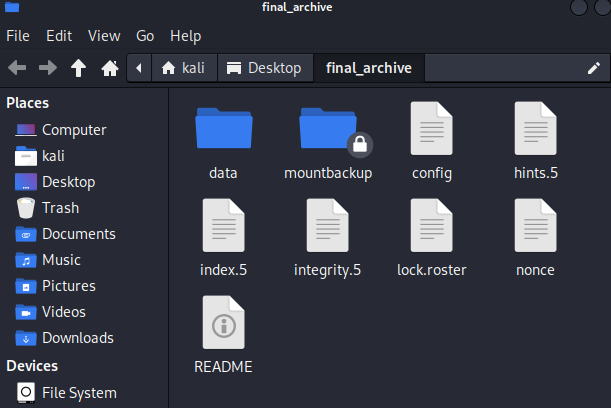Select the kali breadcrumb button

tap(184, 68)
